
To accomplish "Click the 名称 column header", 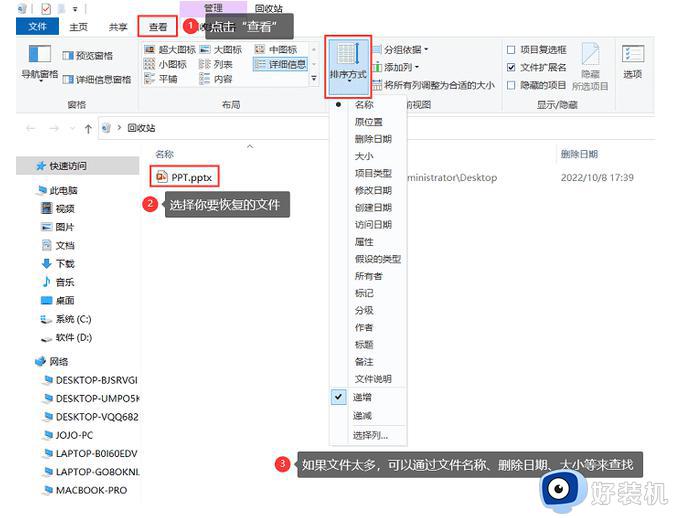I will (x=164, y=154).
